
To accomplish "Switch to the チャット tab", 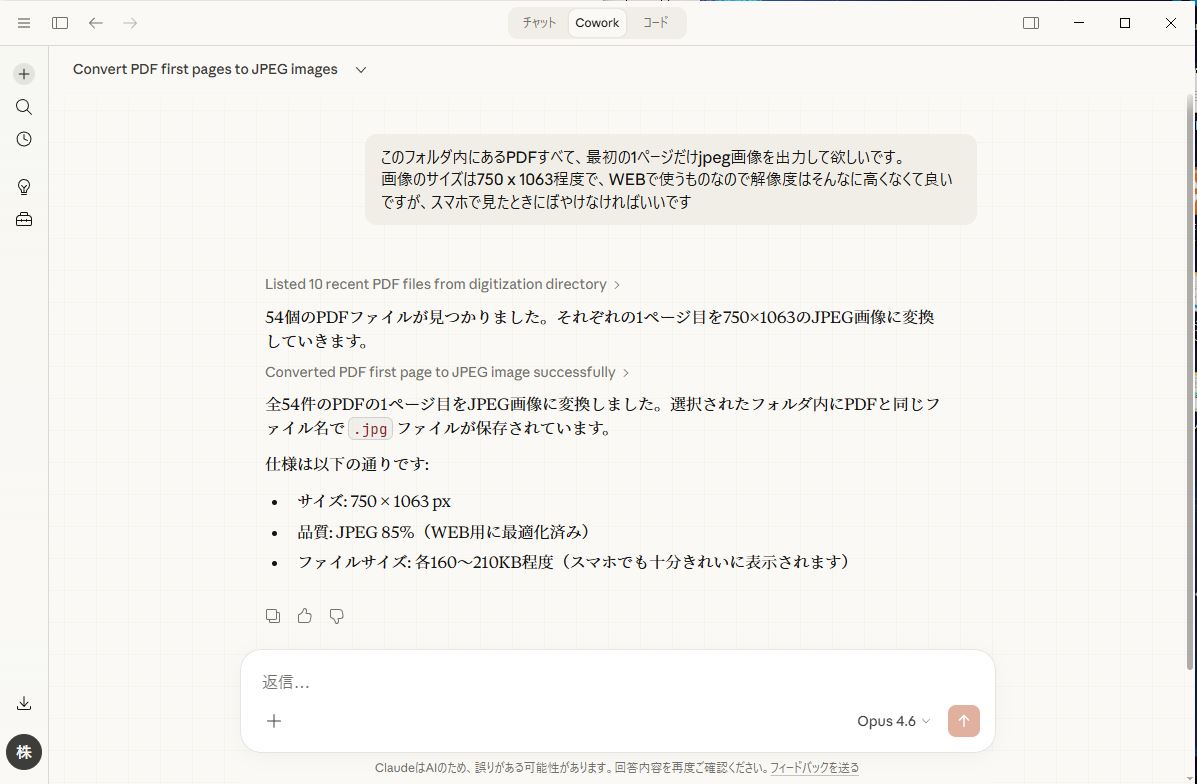I will [539, 23].
